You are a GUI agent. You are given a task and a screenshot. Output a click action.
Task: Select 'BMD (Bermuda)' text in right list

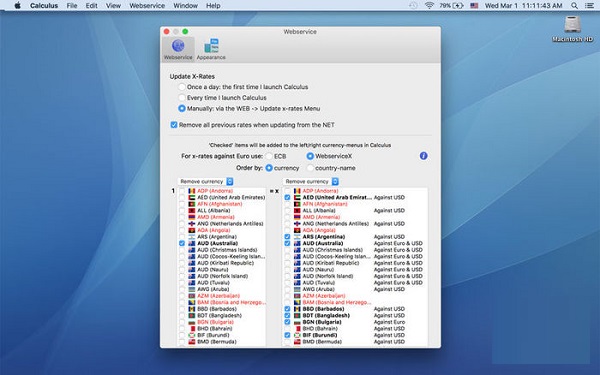(322, 342)
